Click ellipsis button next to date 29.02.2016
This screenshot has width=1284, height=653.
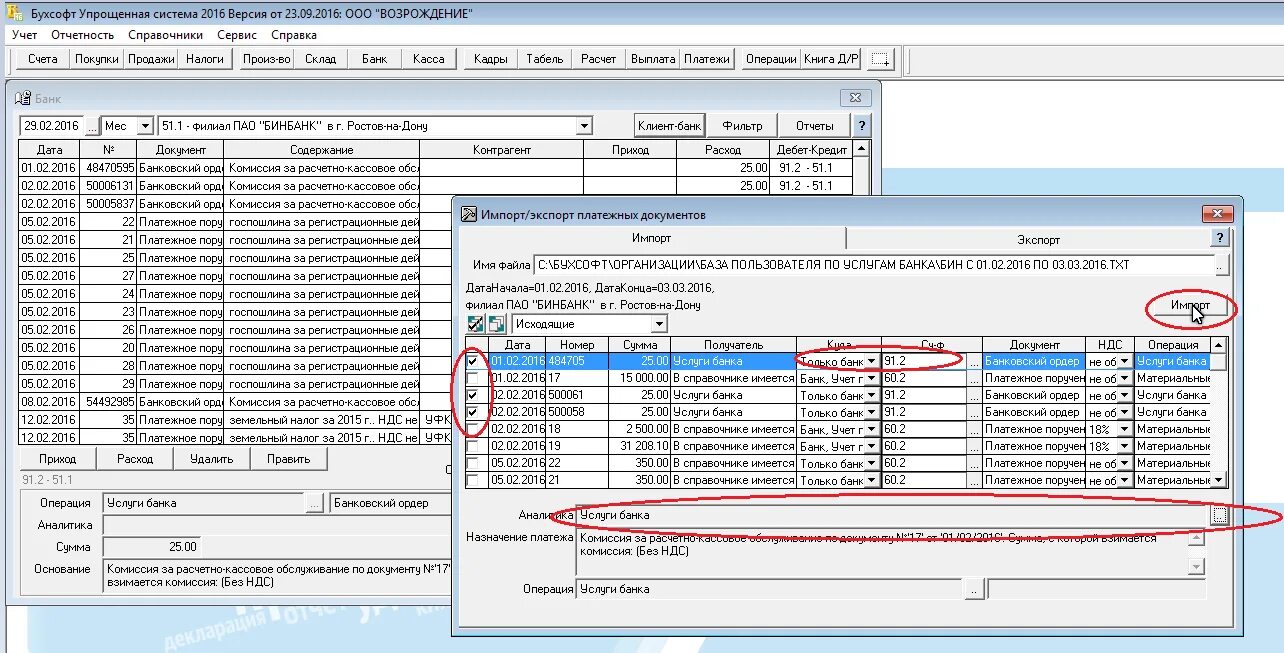[92, 126]
